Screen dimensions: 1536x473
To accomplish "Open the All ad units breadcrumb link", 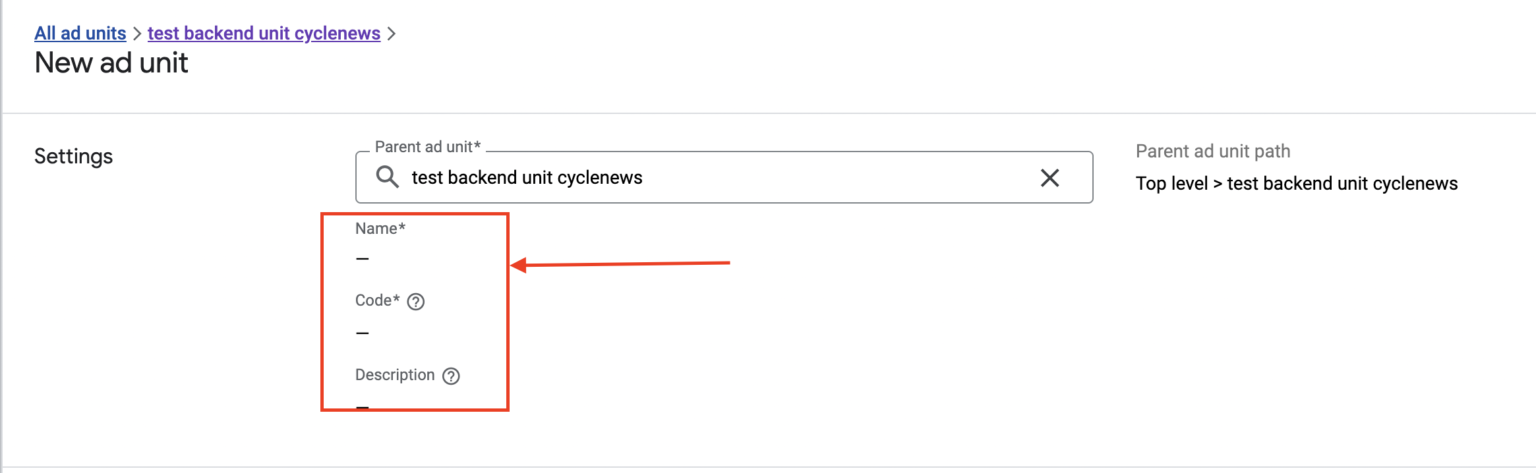I will [80, 33].
